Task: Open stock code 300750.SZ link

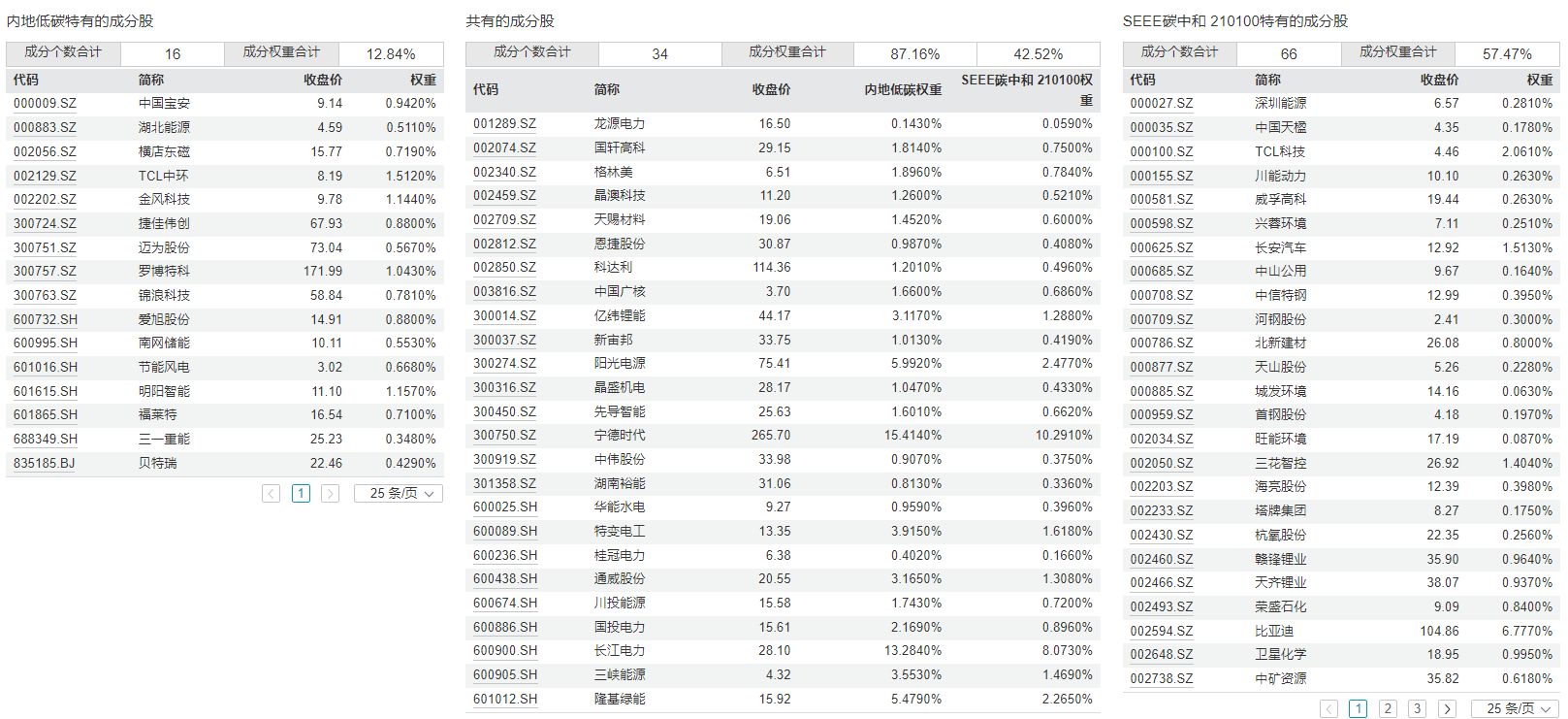Action: click(x=504, y=436)
